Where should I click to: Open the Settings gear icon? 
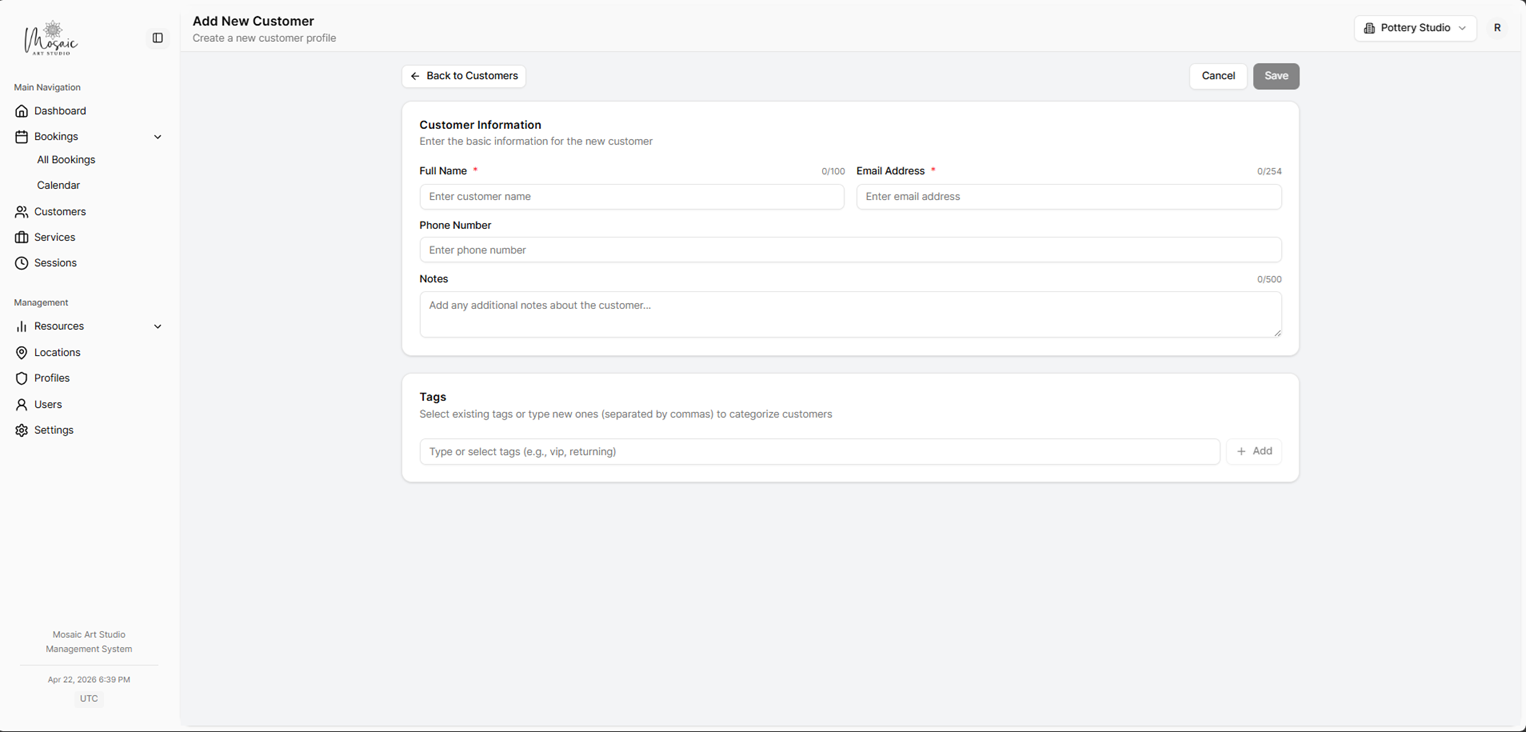pyautogui.click(x=21, y=430)
